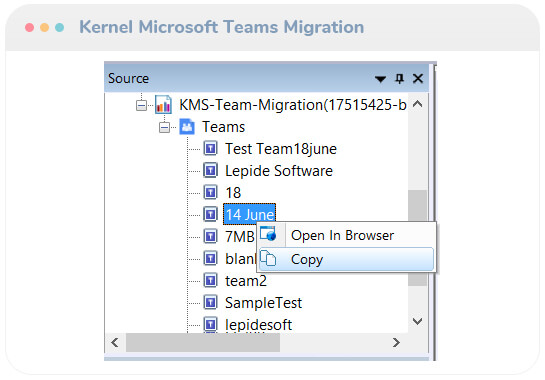Click the Open In Browser menu icon
Screen dimensions: 545x380
[268, 234]
